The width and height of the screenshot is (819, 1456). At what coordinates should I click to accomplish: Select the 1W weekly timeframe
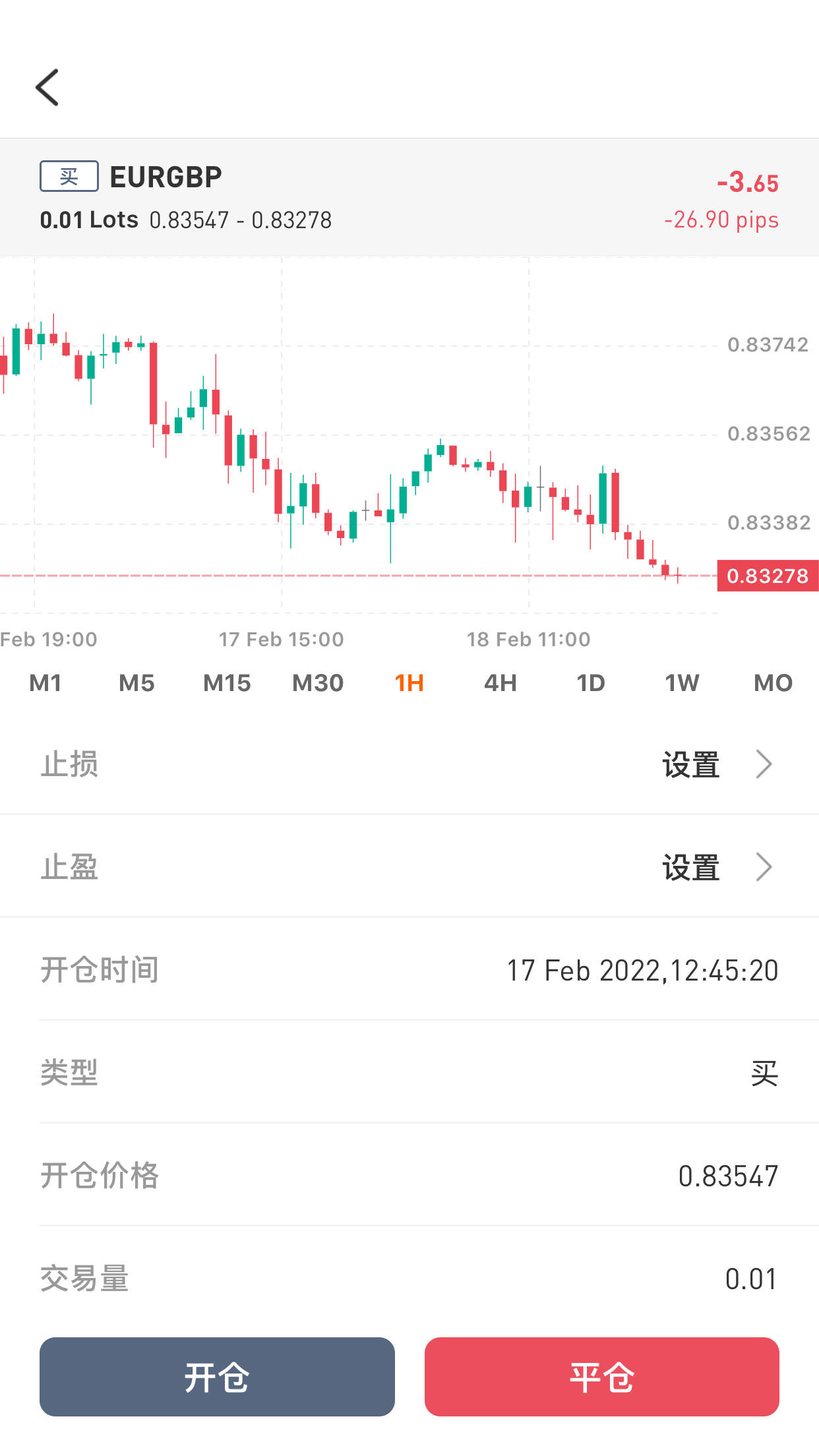[x=682, y=682]
